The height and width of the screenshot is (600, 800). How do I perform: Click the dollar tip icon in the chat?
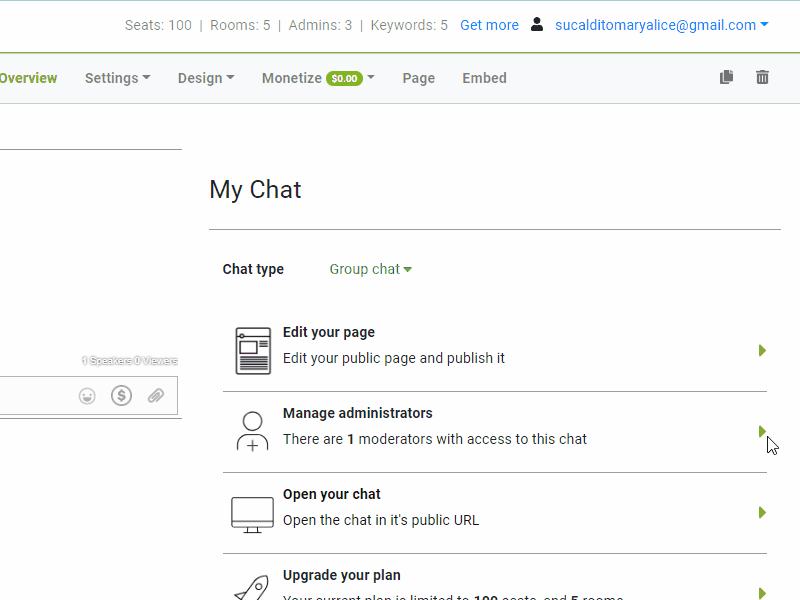click(121, 395)
